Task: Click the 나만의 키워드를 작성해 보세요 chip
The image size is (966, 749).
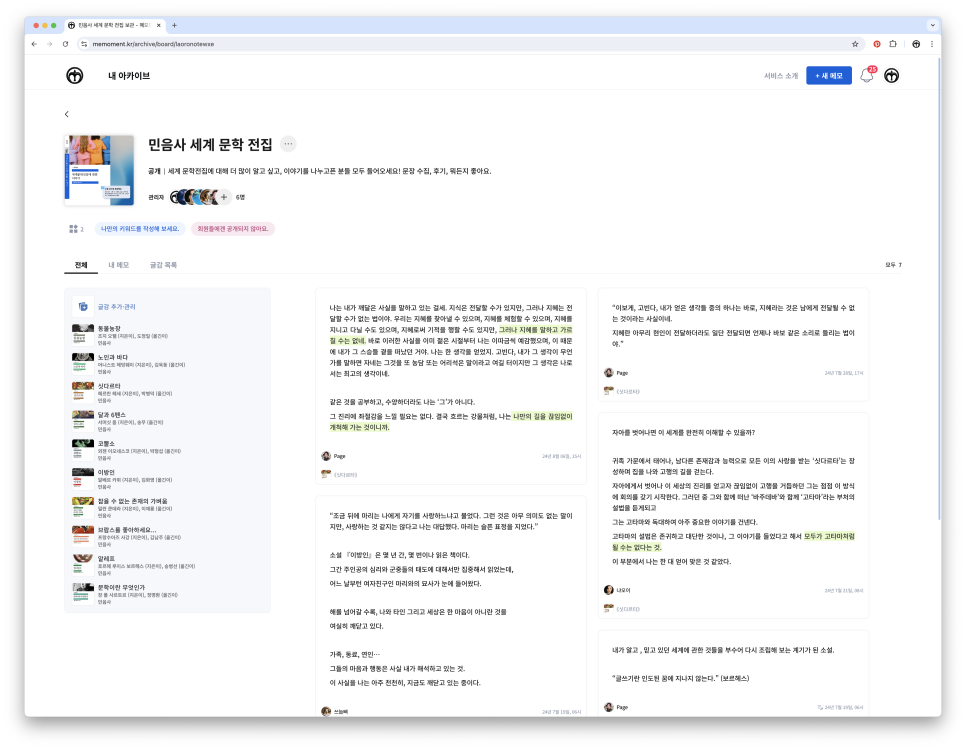Action: (140, 229)
